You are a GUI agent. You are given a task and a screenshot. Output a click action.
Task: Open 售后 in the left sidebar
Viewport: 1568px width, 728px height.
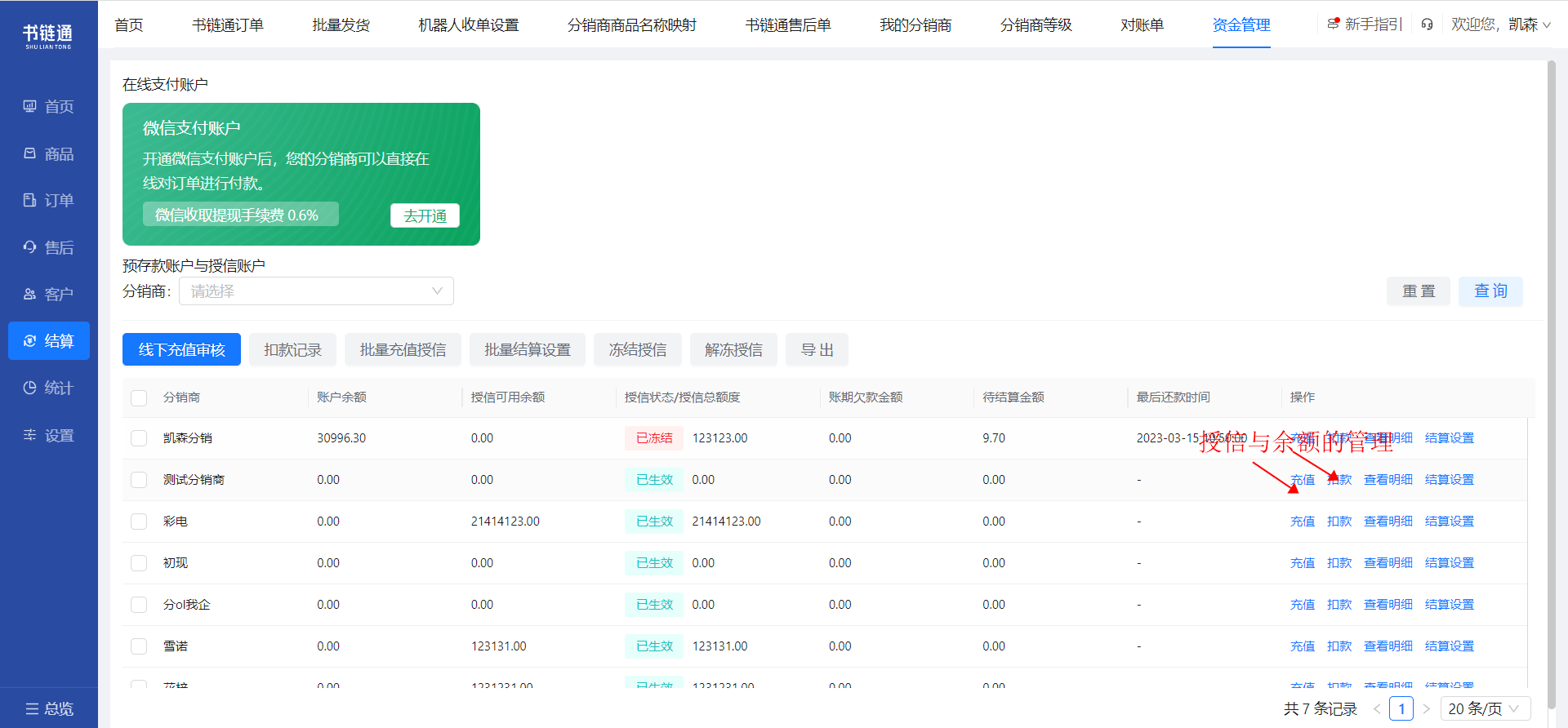49,247
